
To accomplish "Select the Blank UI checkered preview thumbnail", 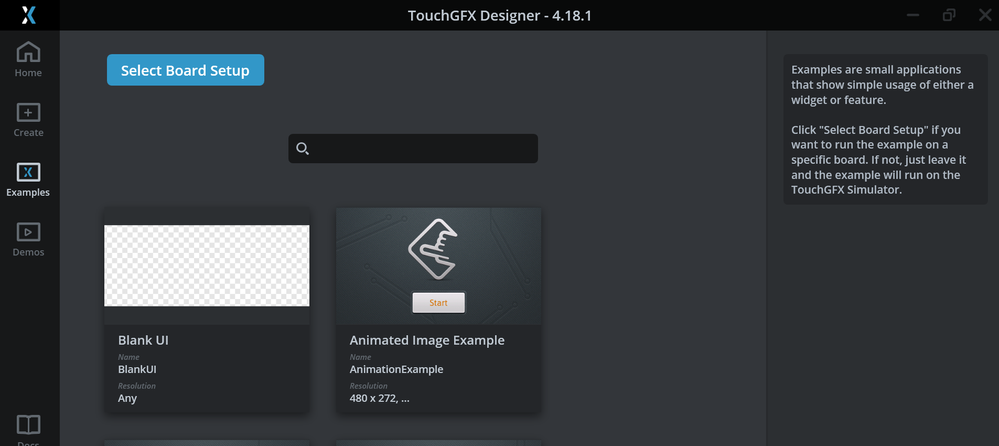I will point(207,266).
